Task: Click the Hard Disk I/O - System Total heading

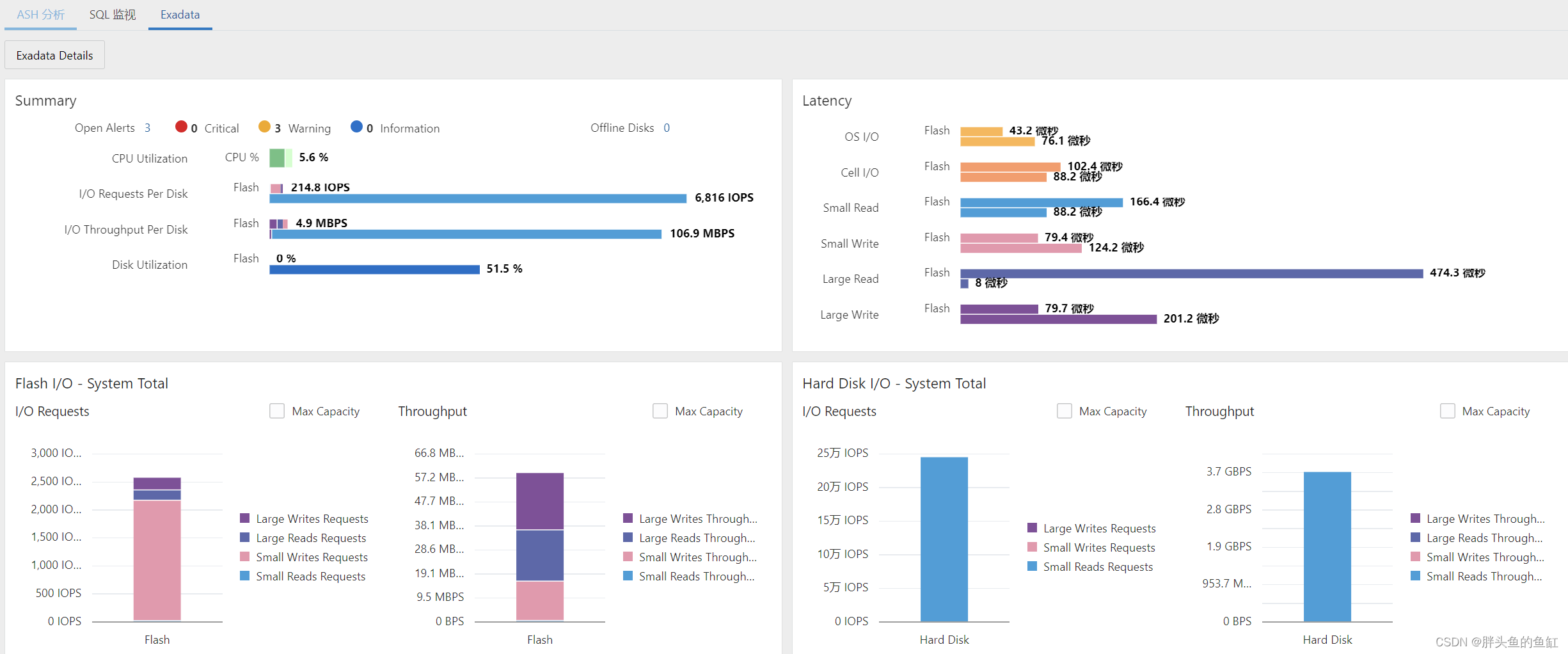Action: [894, 383]
